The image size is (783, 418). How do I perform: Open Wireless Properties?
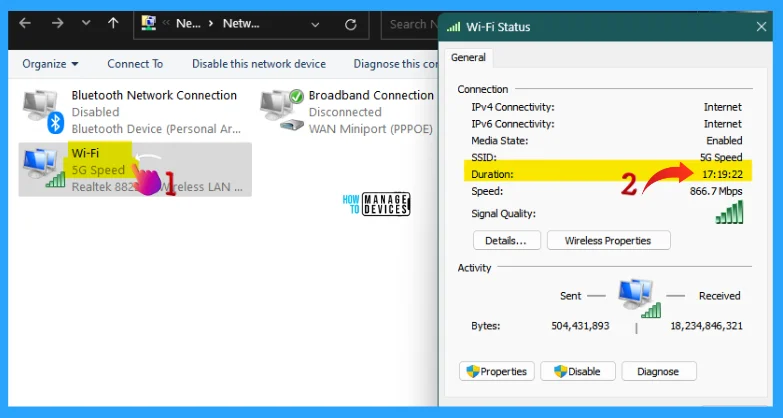pyautogui.click(x=607, y=240)
